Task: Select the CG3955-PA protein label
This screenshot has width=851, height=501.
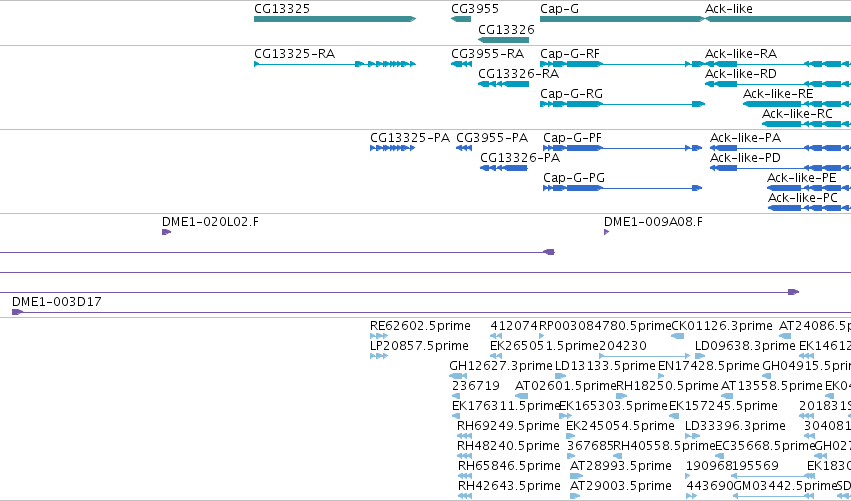Action: coord(492,138)
